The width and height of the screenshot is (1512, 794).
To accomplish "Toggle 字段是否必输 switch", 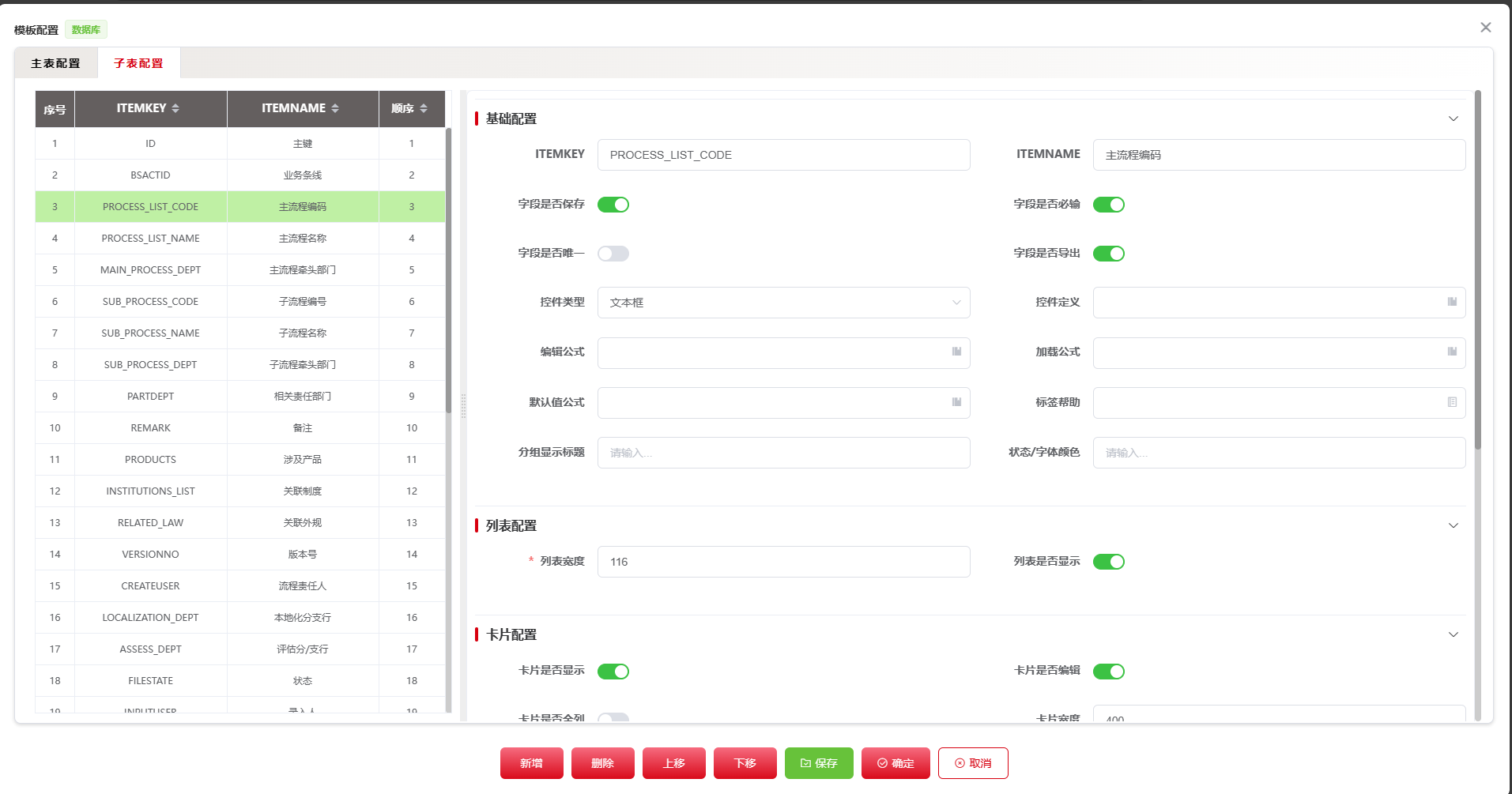I will 1109,205.
